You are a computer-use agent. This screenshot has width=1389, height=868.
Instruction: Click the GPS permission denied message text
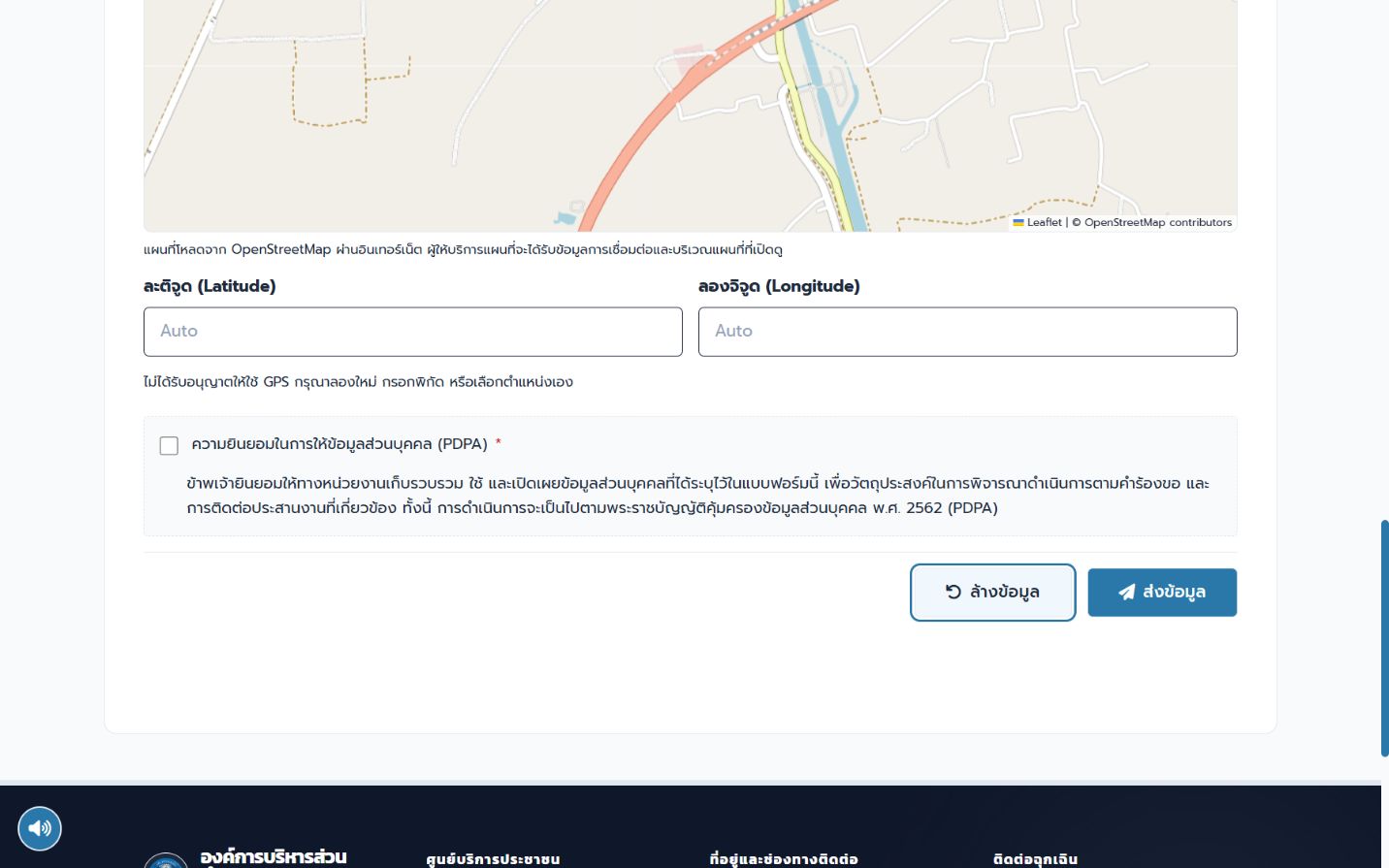coord(358,382)
